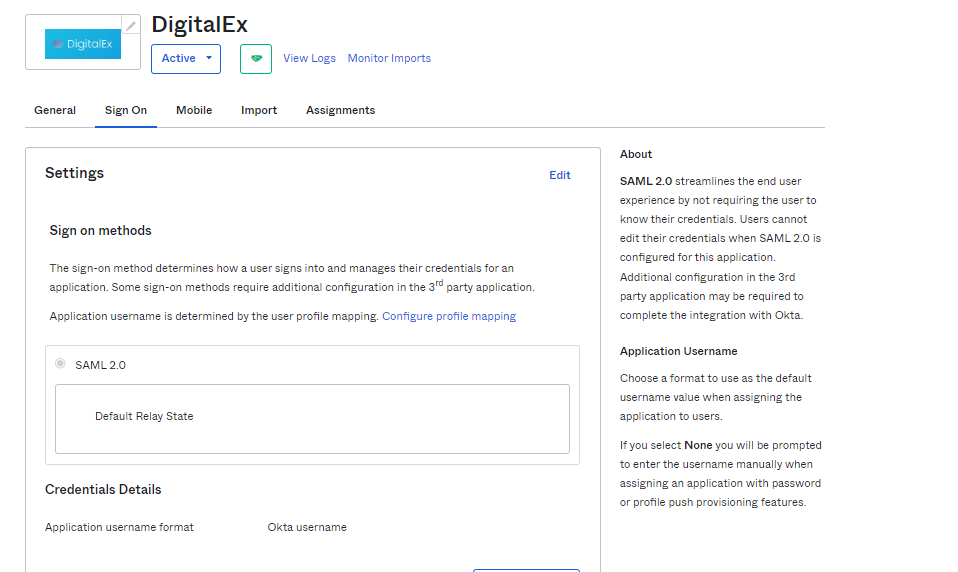Open the Configure profile mapping link
The width and height of the screenshot is (958, 572).
(449, 317)
